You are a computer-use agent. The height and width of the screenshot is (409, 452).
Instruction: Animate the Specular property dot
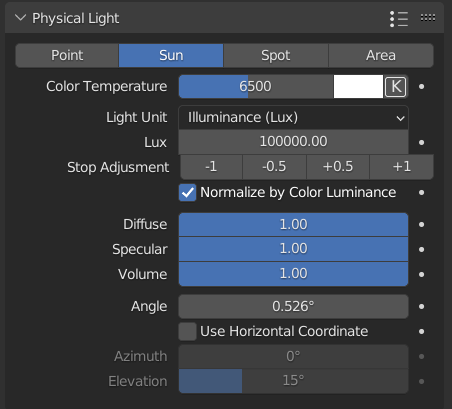[422, 249]
